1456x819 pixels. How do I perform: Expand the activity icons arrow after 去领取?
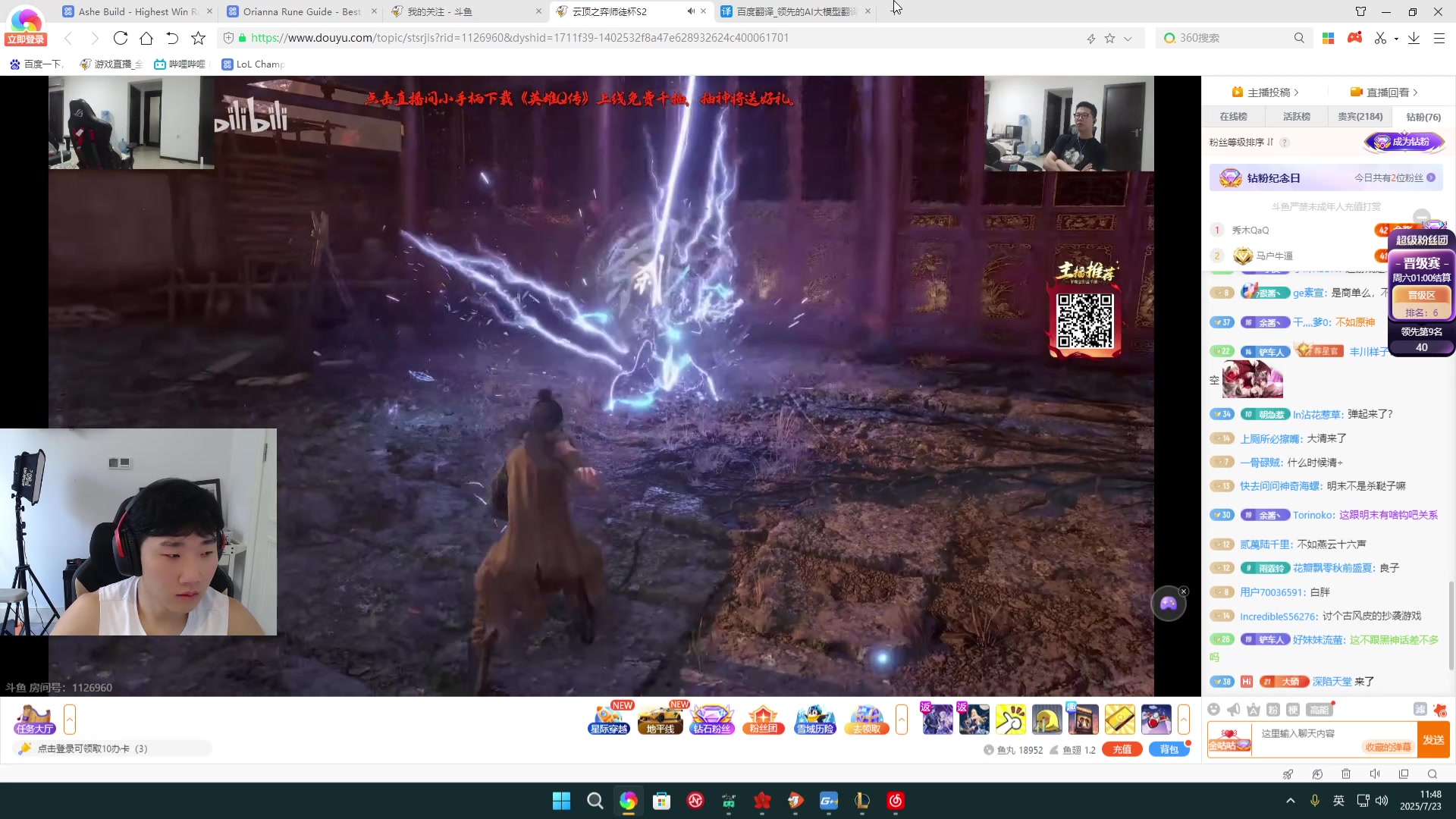coord(902,719)
